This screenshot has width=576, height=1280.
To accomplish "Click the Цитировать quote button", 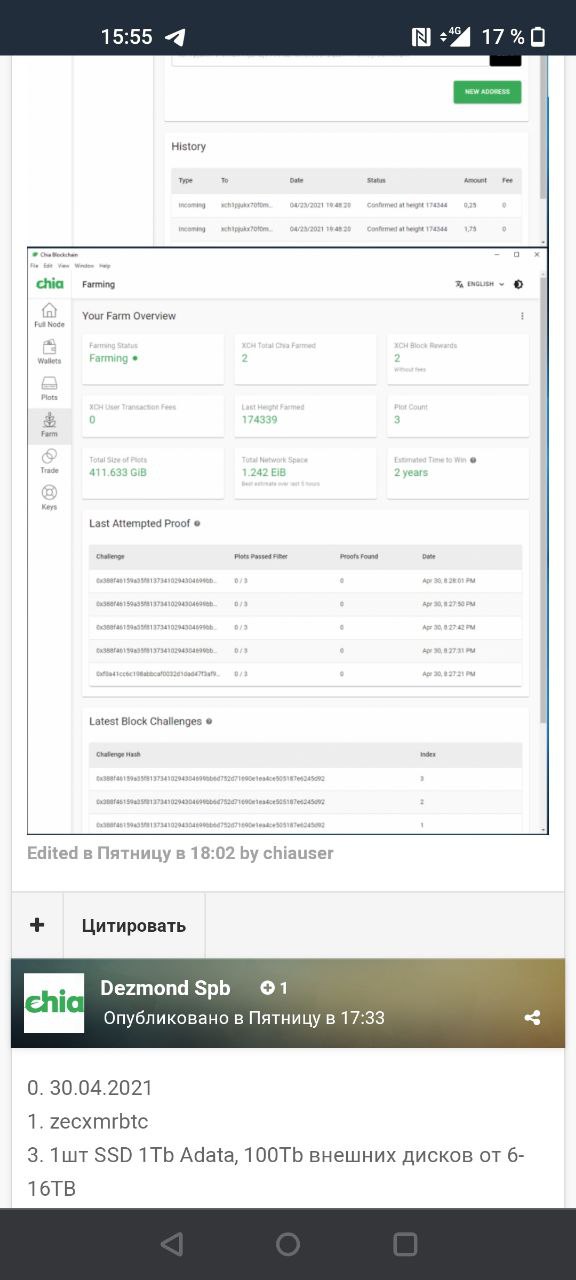I will (134, 925).
